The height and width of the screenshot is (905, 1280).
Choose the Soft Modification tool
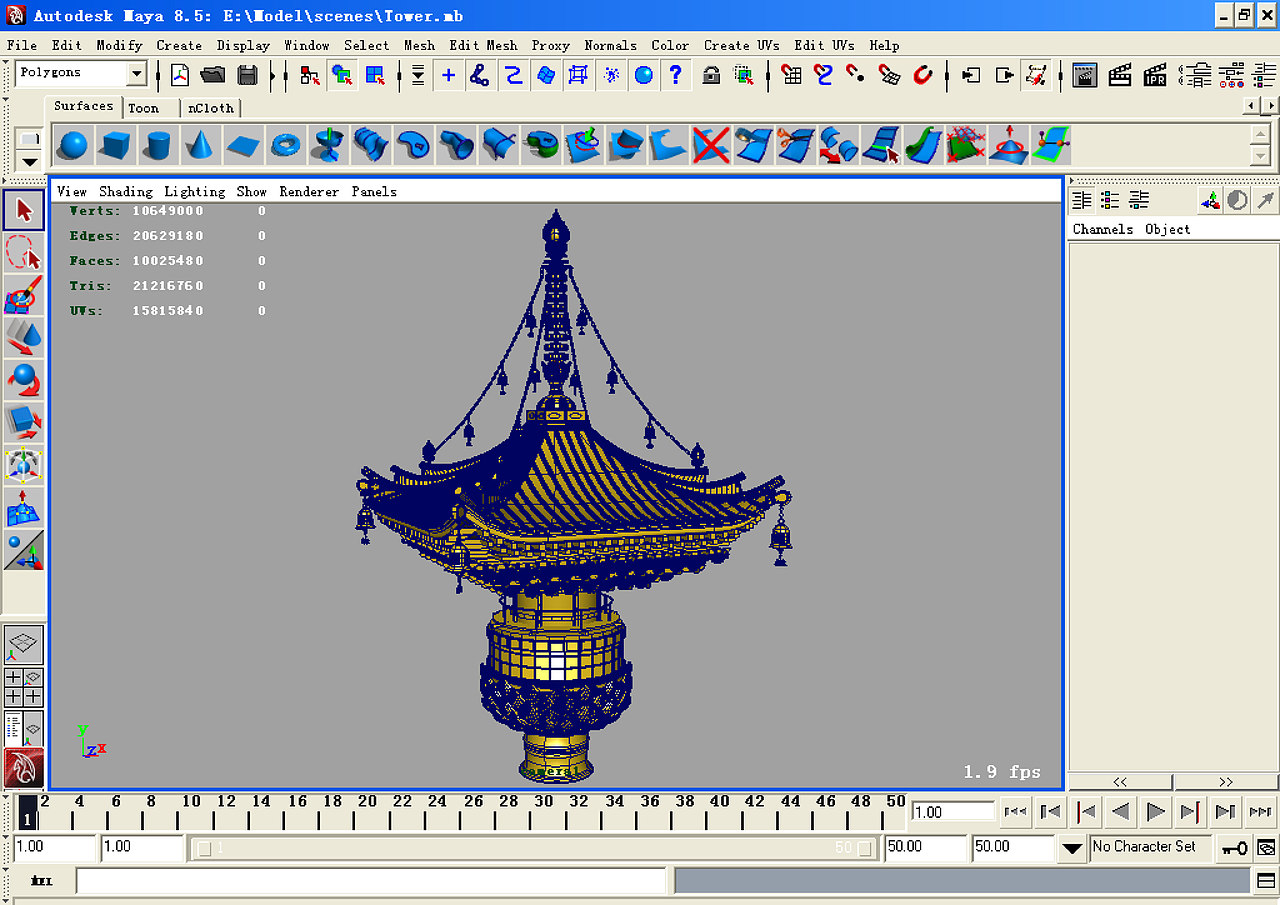pos(25,508)
